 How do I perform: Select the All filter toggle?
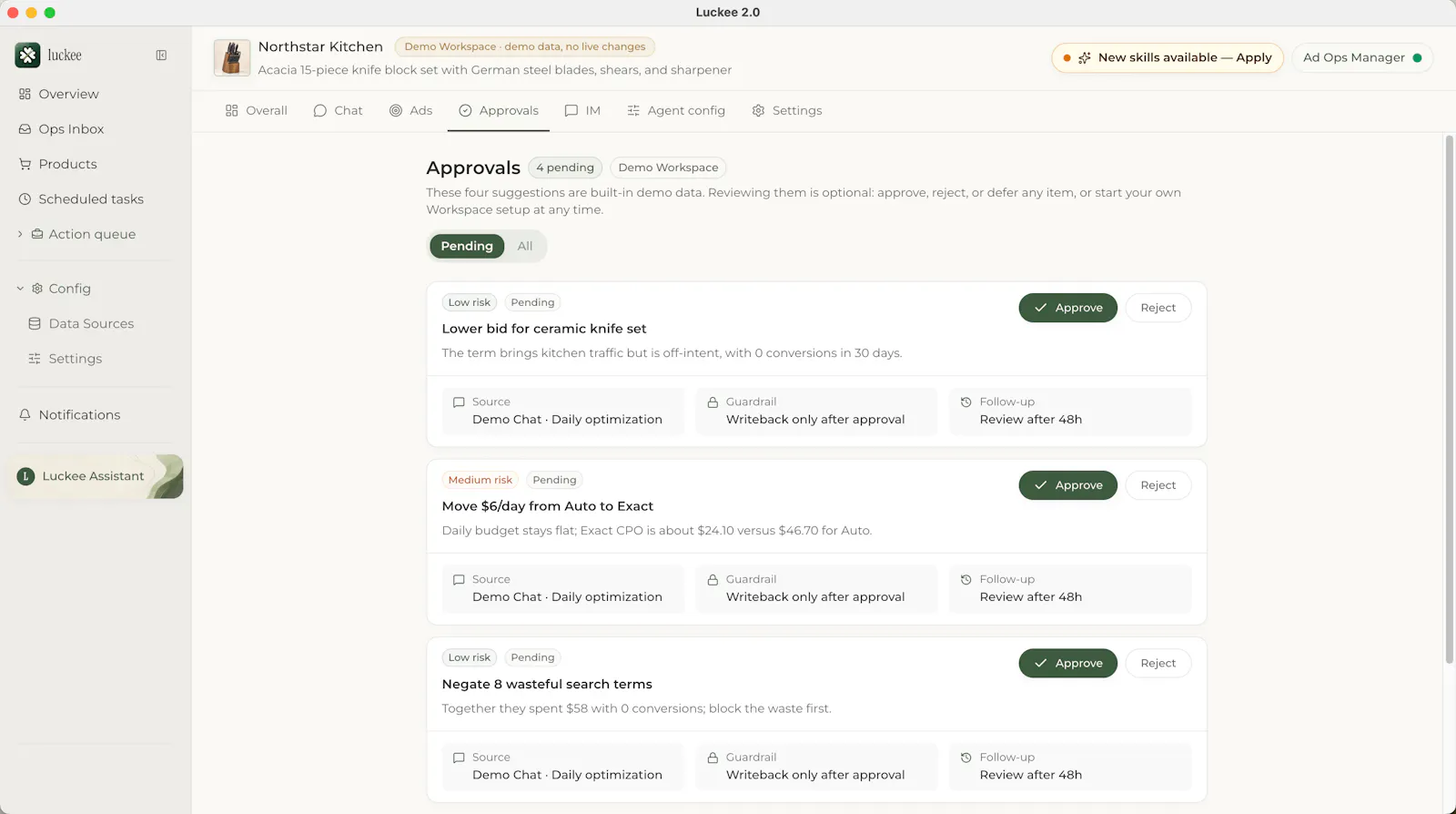tap(525, 246)
